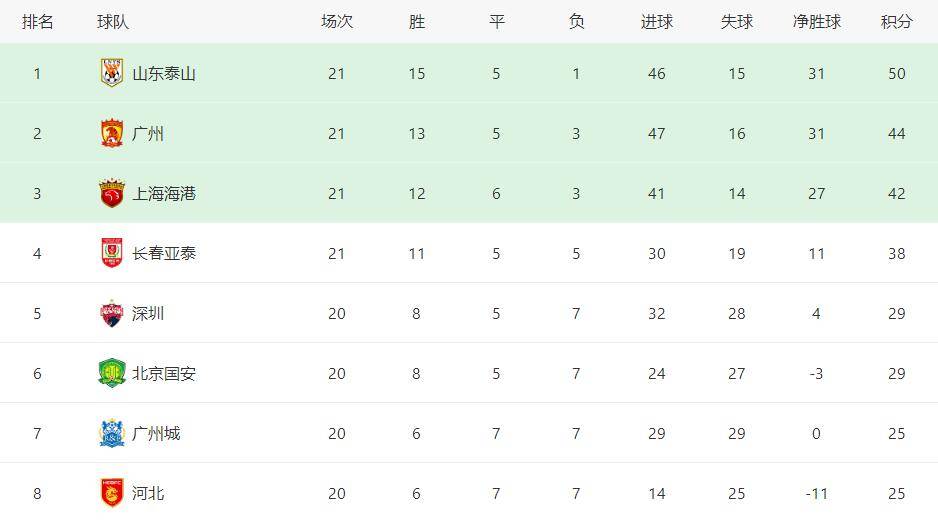Select the 河北 team name text

tap(148, 493)
